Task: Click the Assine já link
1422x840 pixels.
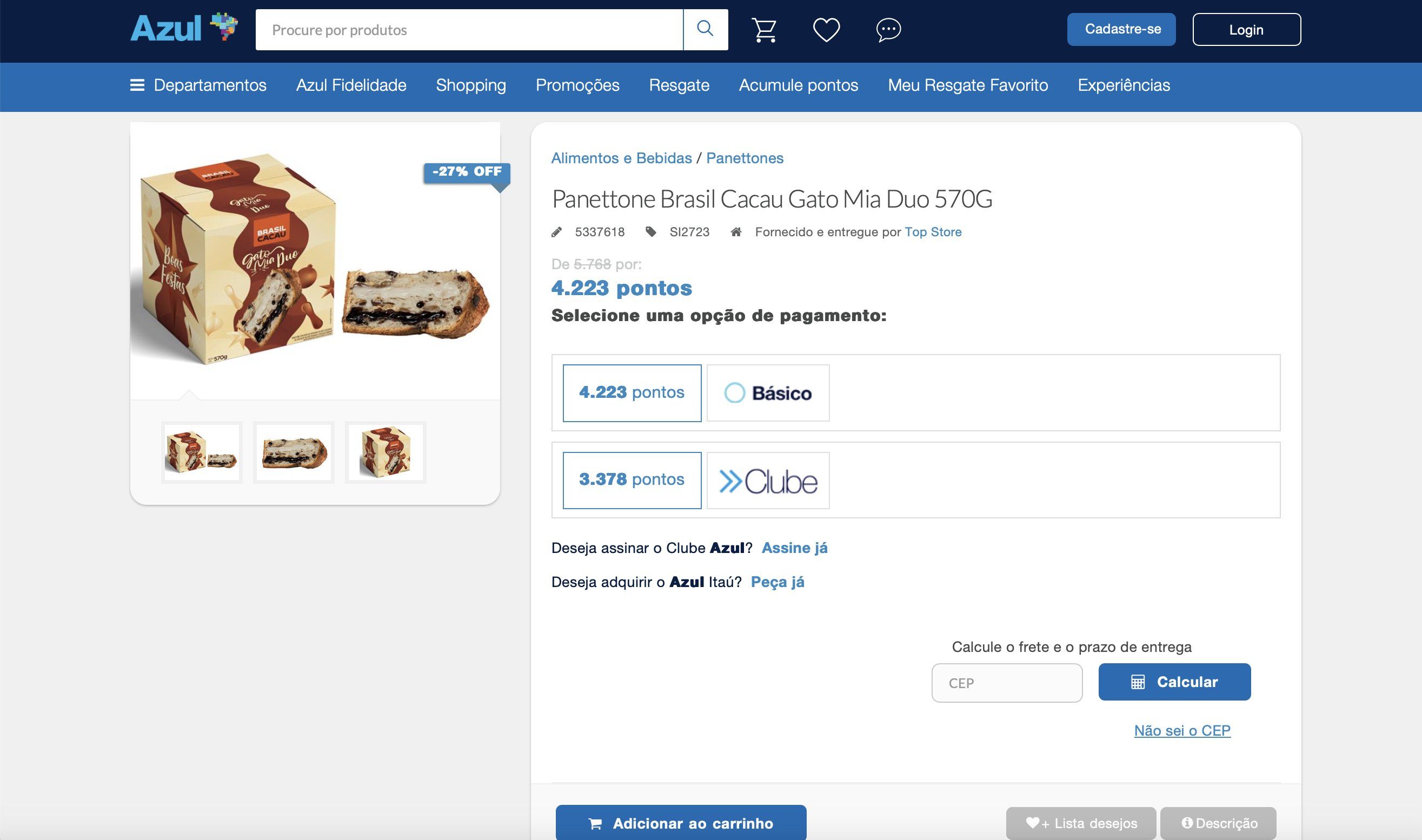Action: [795, 548]
